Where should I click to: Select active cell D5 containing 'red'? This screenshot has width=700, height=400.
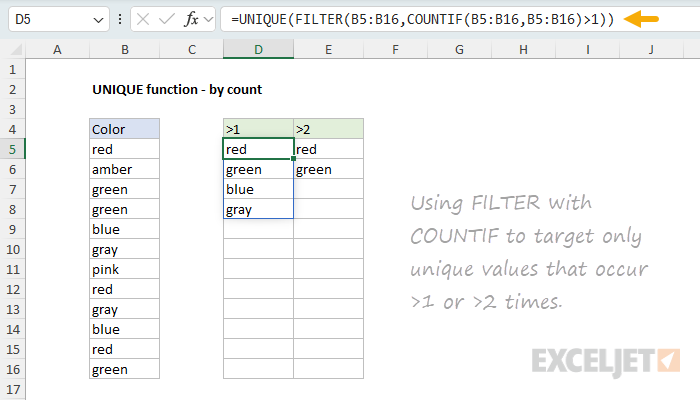[x=258, y=149]
